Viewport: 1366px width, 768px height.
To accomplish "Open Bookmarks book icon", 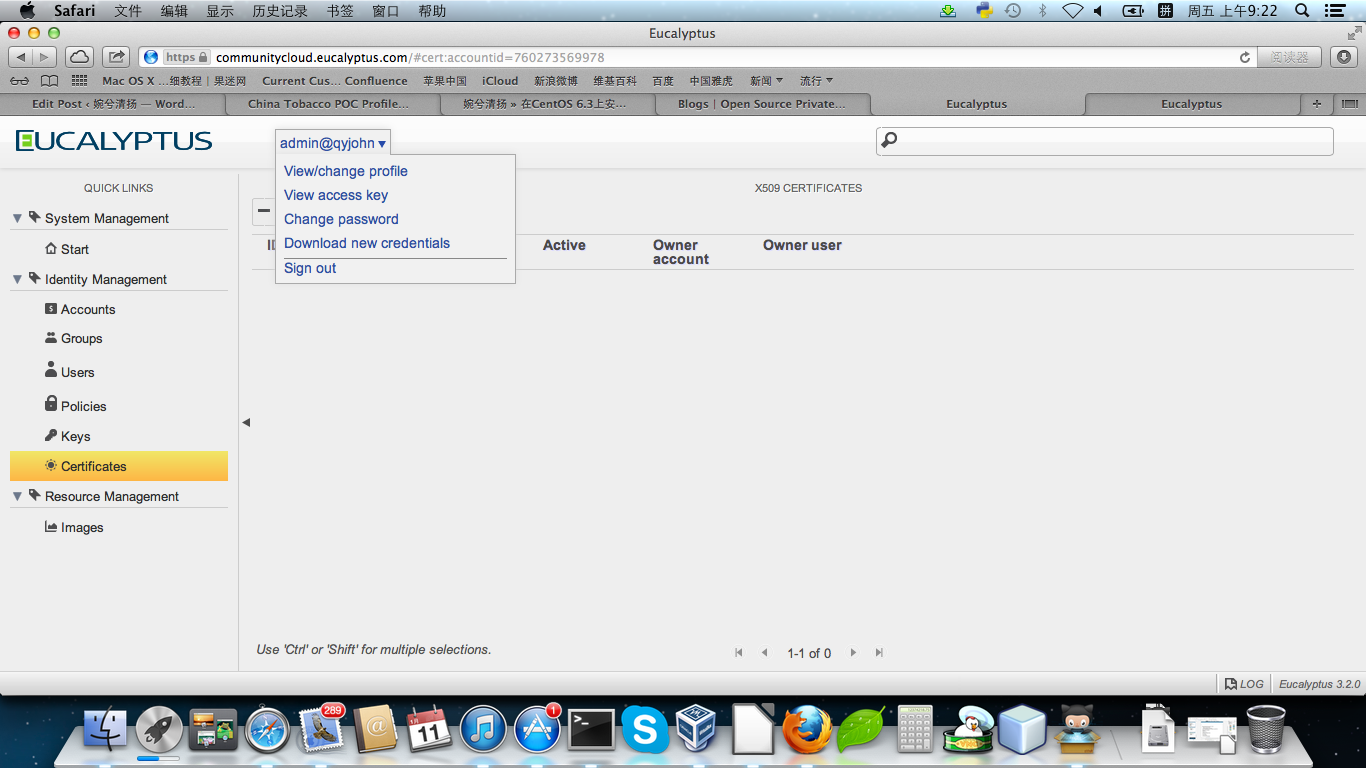I will pyautogui.click(x=49, y=81).
